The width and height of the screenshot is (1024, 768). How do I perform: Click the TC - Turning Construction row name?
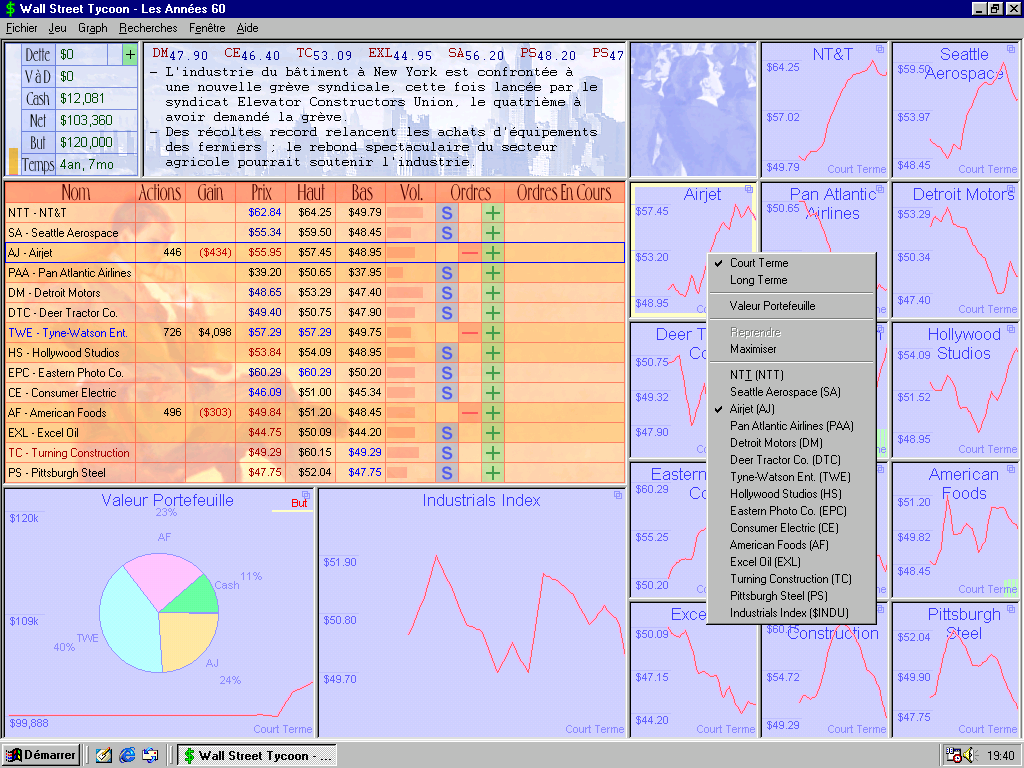pos(69,453)
